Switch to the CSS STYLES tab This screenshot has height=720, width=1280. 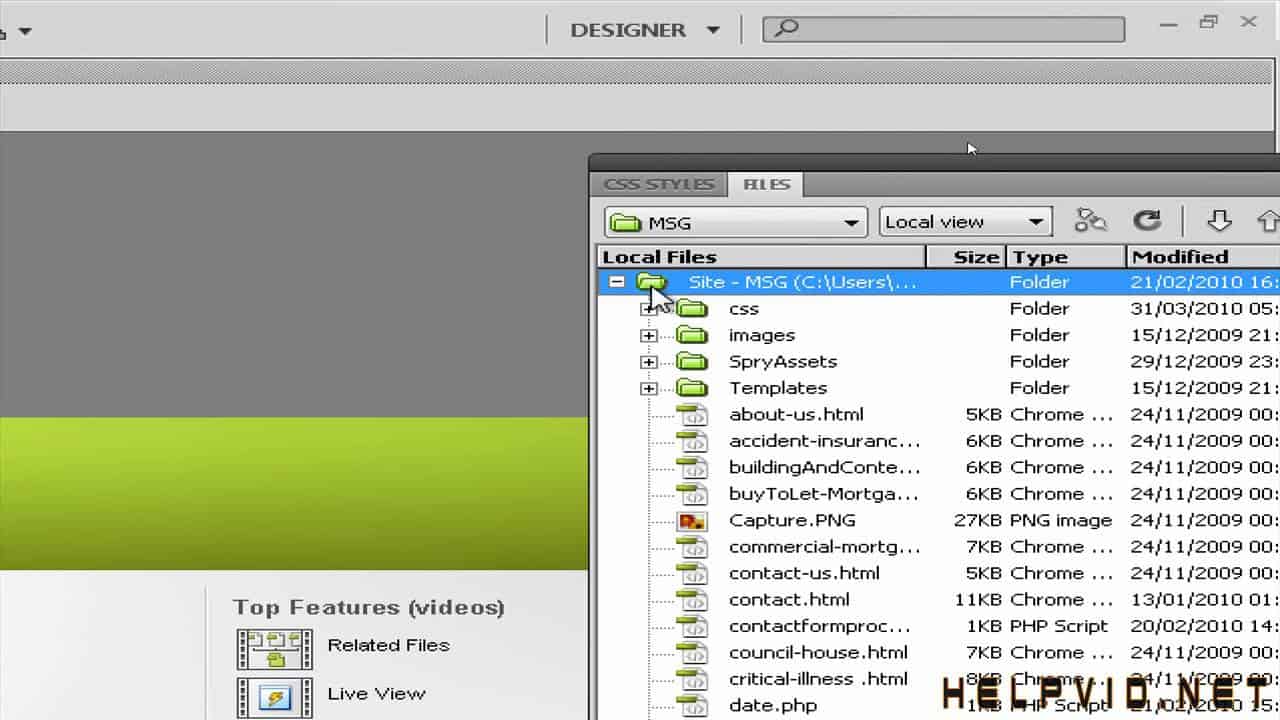tap(658, 185)
